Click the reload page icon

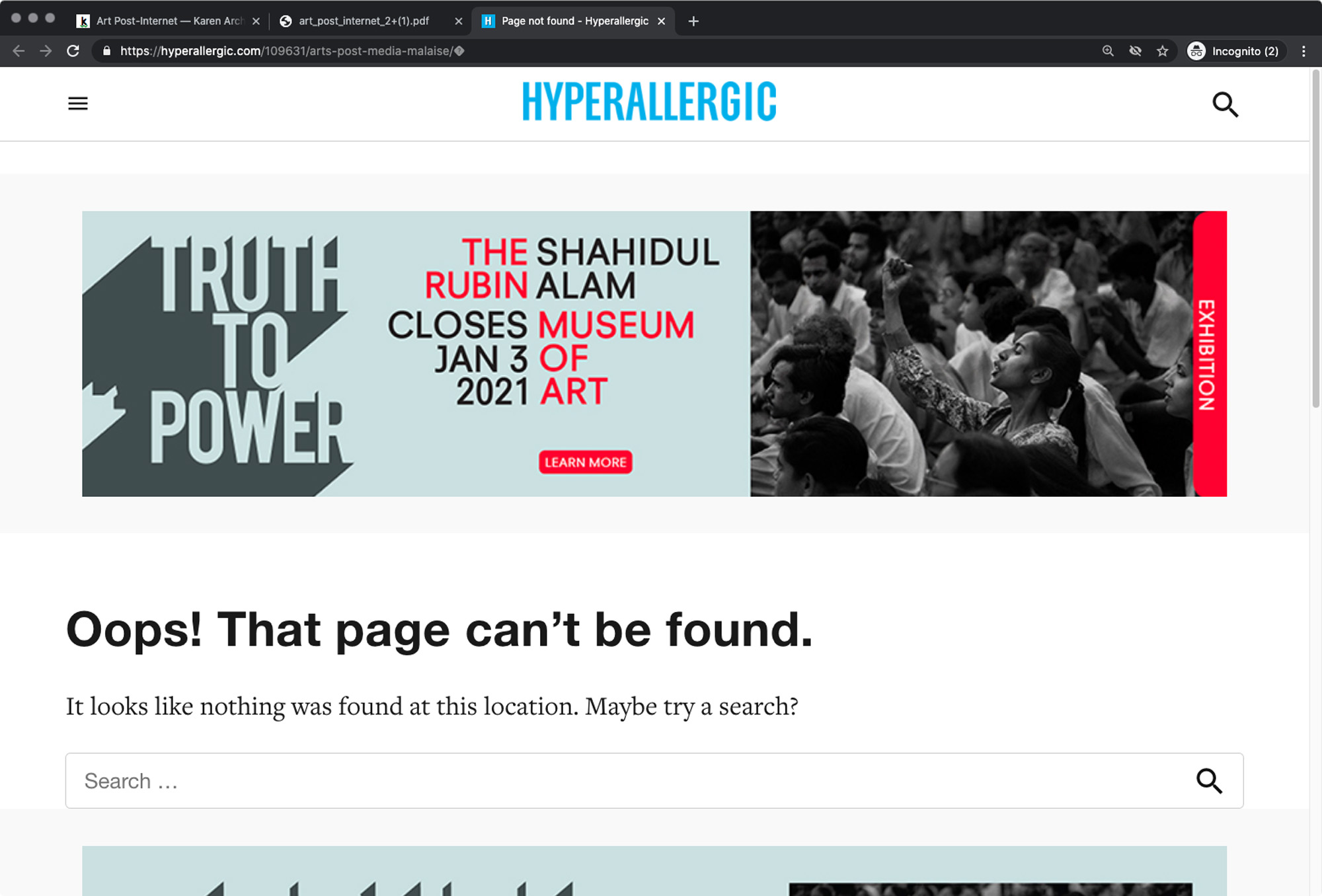(x=73, y=51)
